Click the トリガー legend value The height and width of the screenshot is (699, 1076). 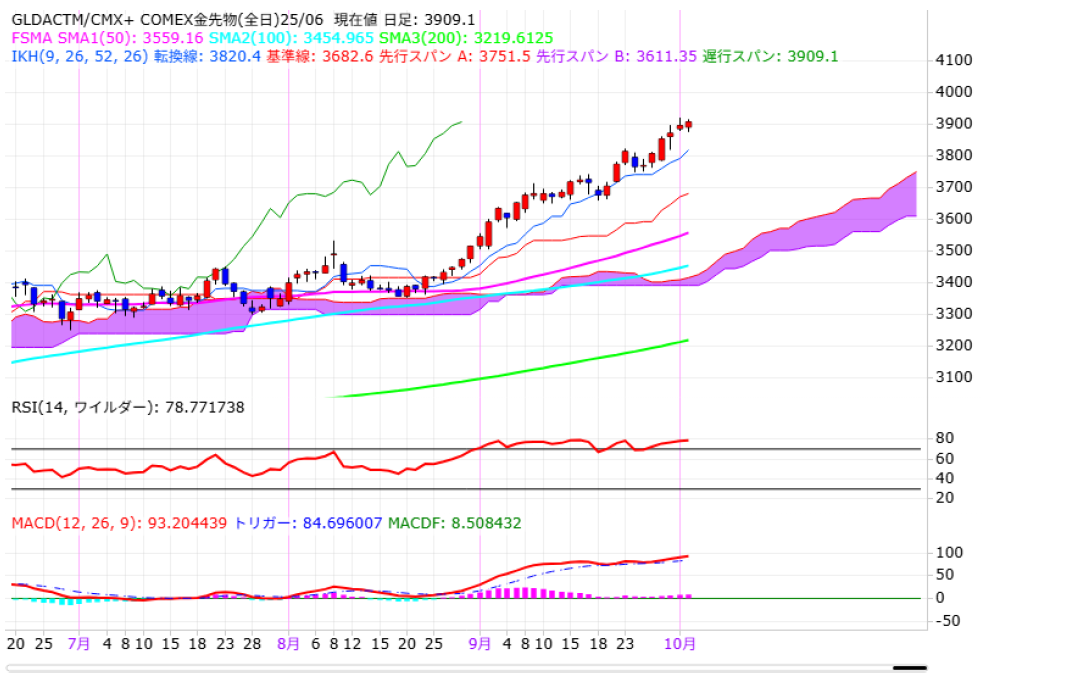[x=307, y=523]
